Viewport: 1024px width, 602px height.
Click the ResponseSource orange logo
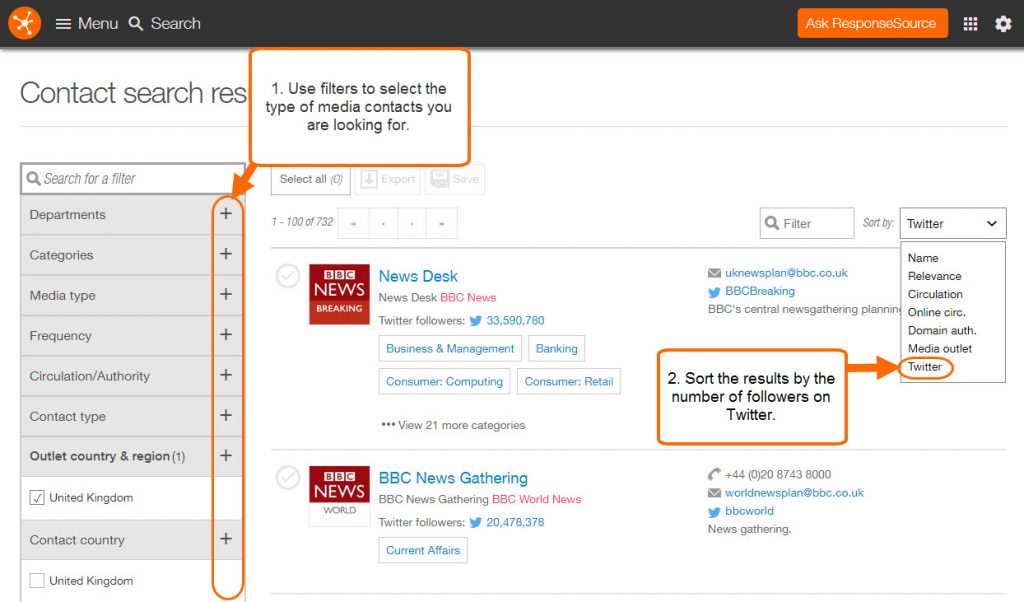tap(25, 23)
